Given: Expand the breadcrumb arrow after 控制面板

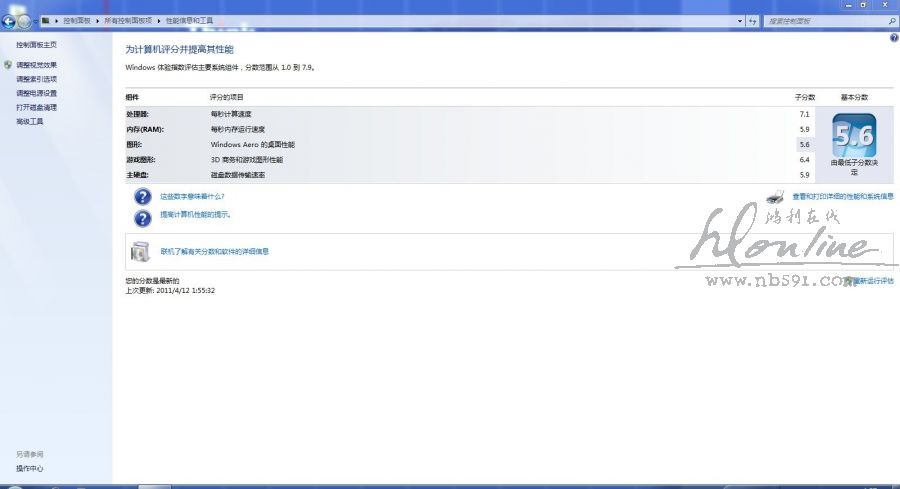Looking at the screenshot, I should pos(95,20).
